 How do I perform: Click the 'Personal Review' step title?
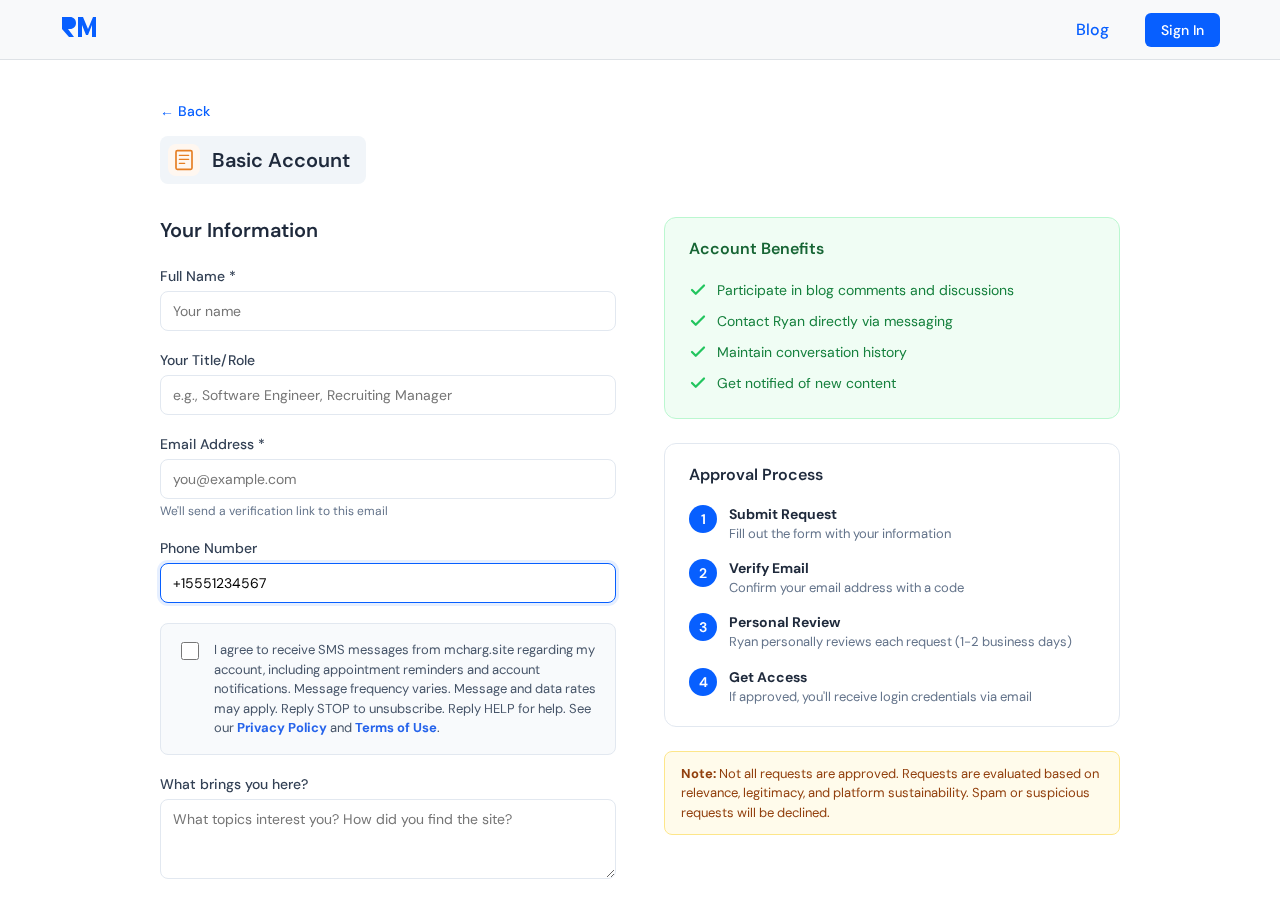click(785, 622)
